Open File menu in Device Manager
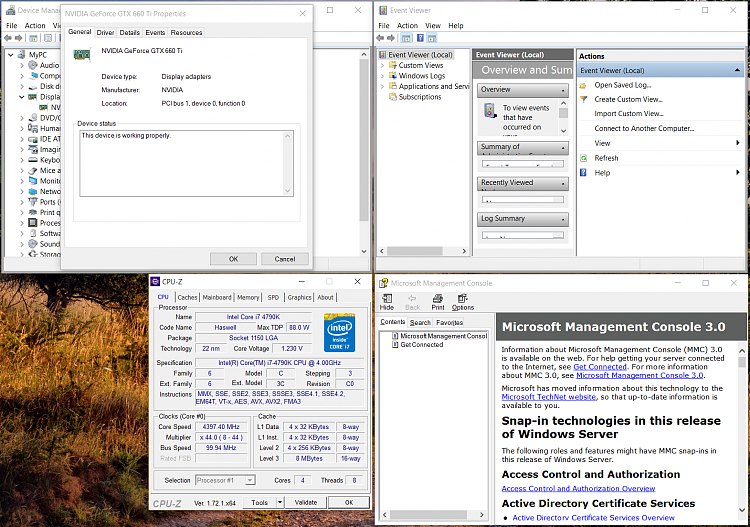The image size is (750, 527). point(11,25)
